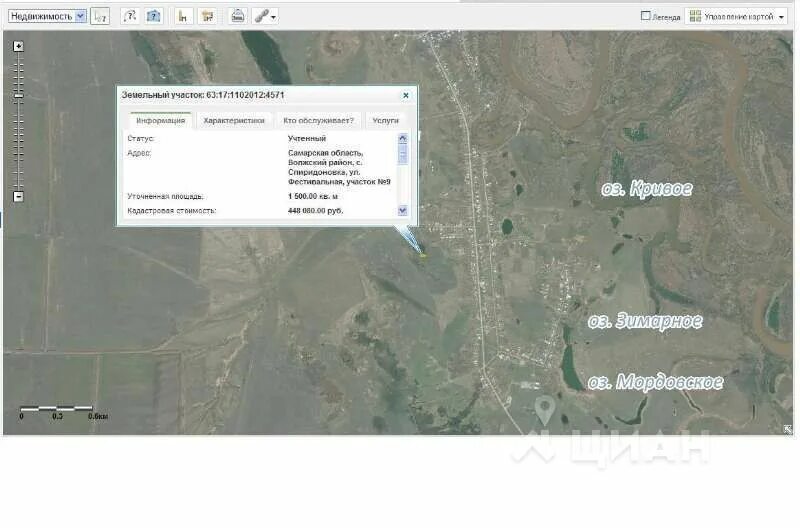Click the Управление картой grid icon
800x528 pixels.
(x=695, y=16)
